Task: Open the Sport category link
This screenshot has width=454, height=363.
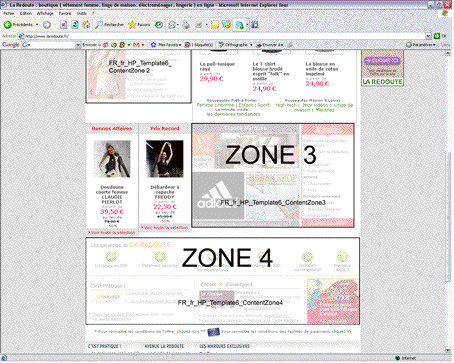Action: click(x=263, y=105)
